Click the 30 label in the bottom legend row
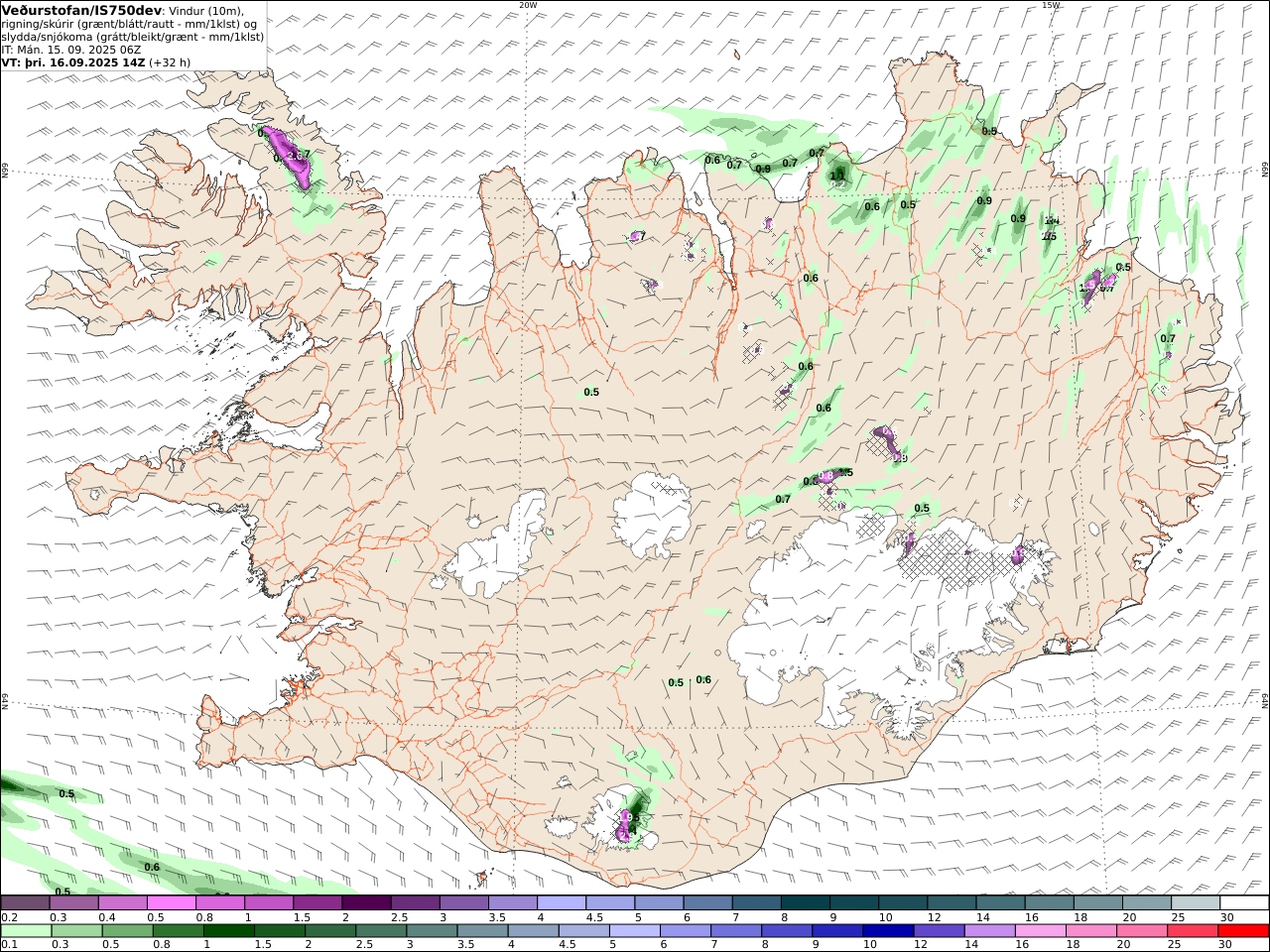1270x952 pixels. coord(1227,945)
